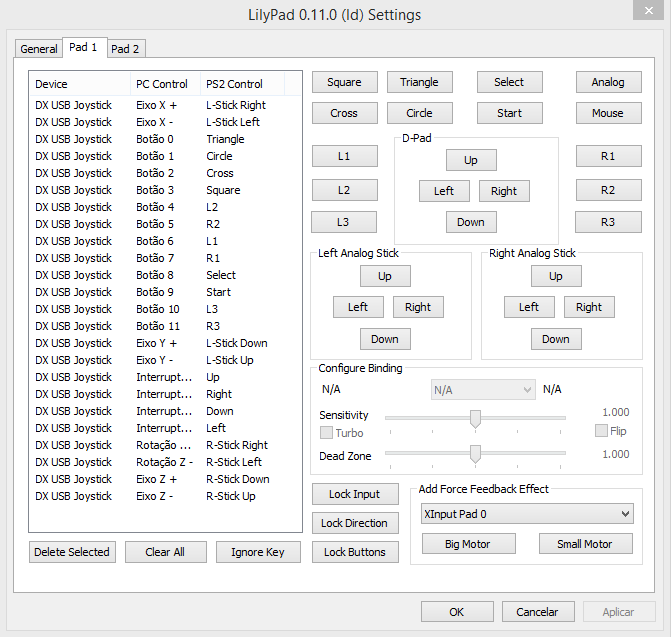The width and height of the screenshot is (671, 637).
Task: Click the Analog button
Action: pyautogui.click(x=608, y=82)
